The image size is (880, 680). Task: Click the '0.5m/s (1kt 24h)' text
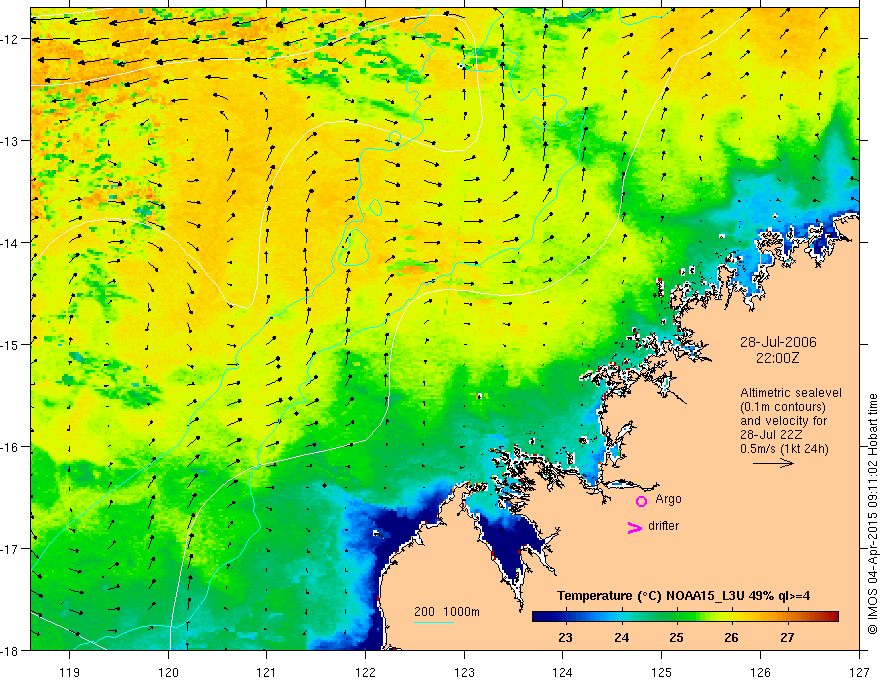click(x=784, y=449)
